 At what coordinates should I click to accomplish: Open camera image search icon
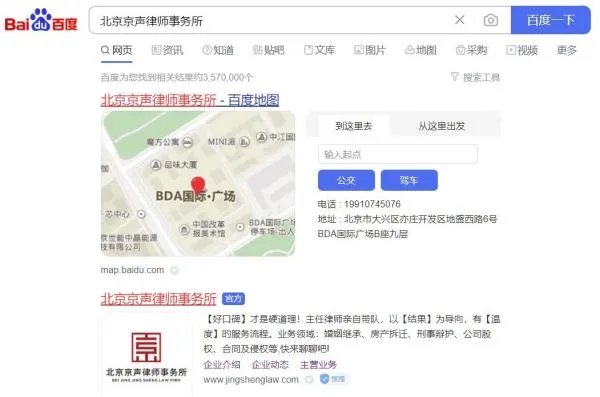(491, 20)
